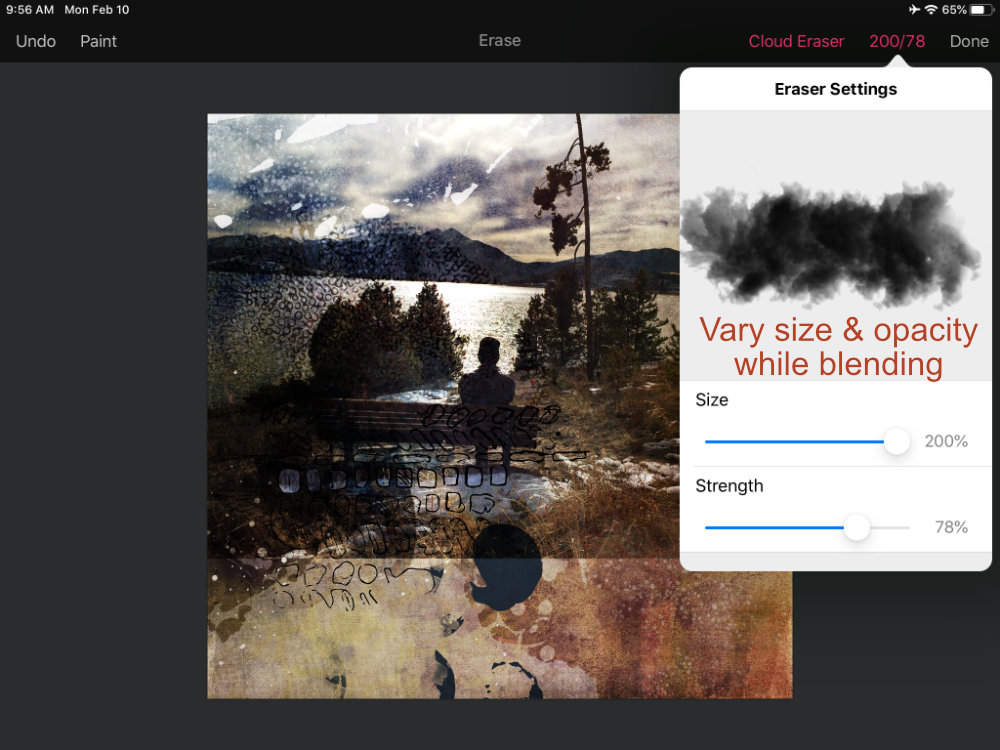Click the Strength slider handle

point(857,527)
